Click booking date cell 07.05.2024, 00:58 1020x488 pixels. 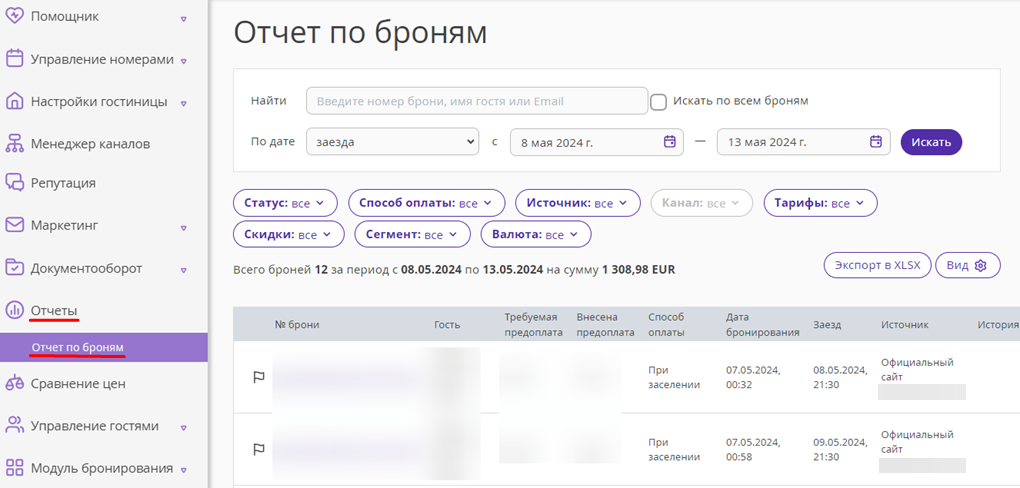point(753,448)
